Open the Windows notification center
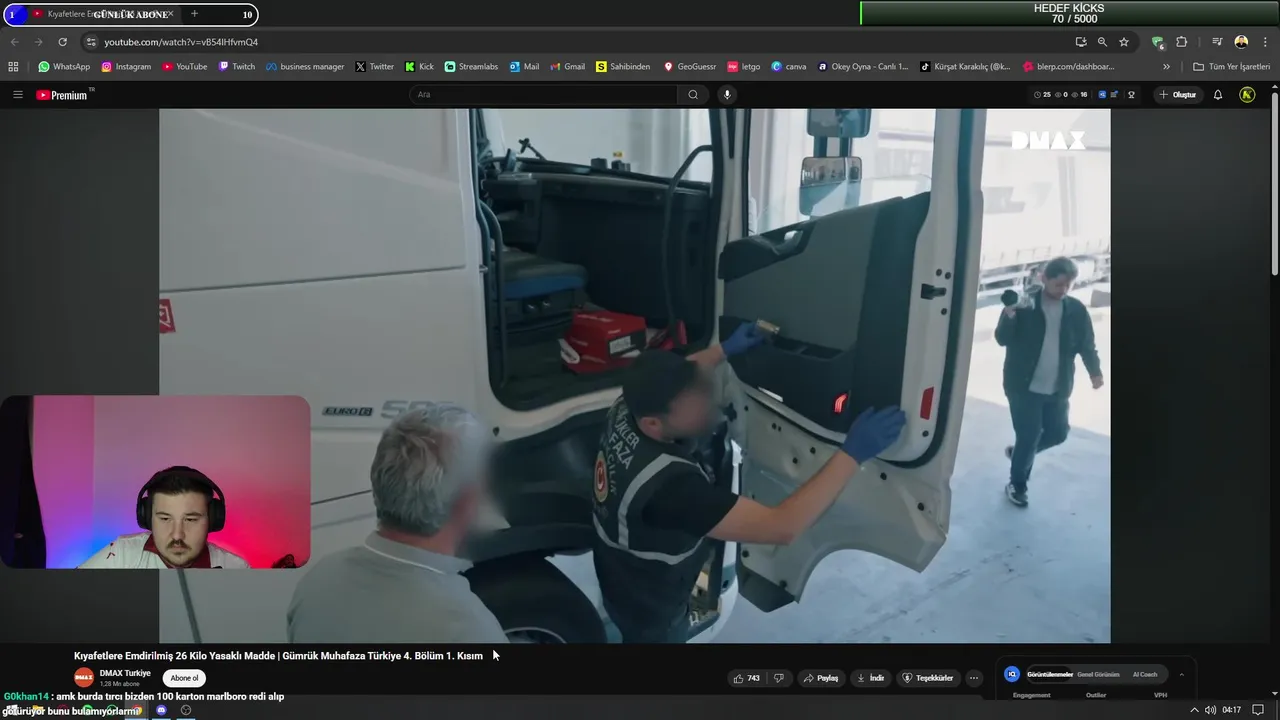 pos(1258,710)
